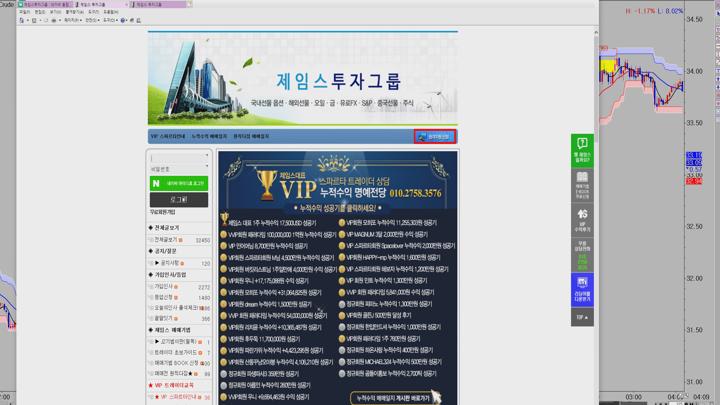Viewport: 720px width, 405px height.
Task: Click the book icon in right floating sidebar
Action: (x=582, y=186)
